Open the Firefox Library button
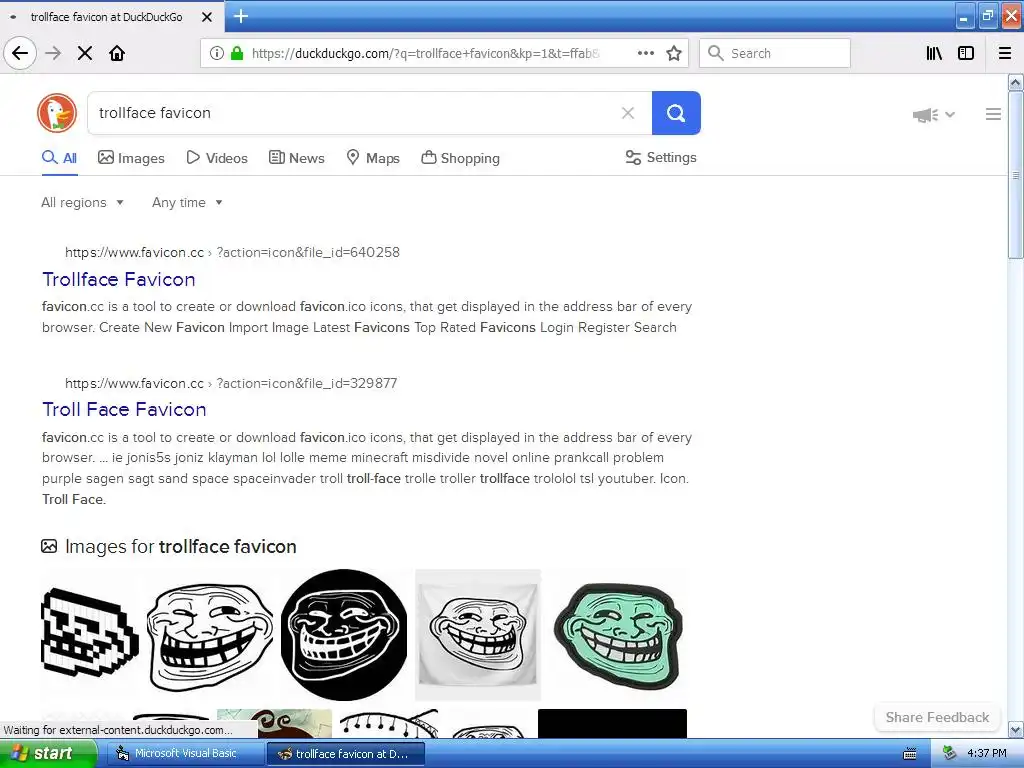Screen dimensions: 1024x768 (x=934, y=53)
